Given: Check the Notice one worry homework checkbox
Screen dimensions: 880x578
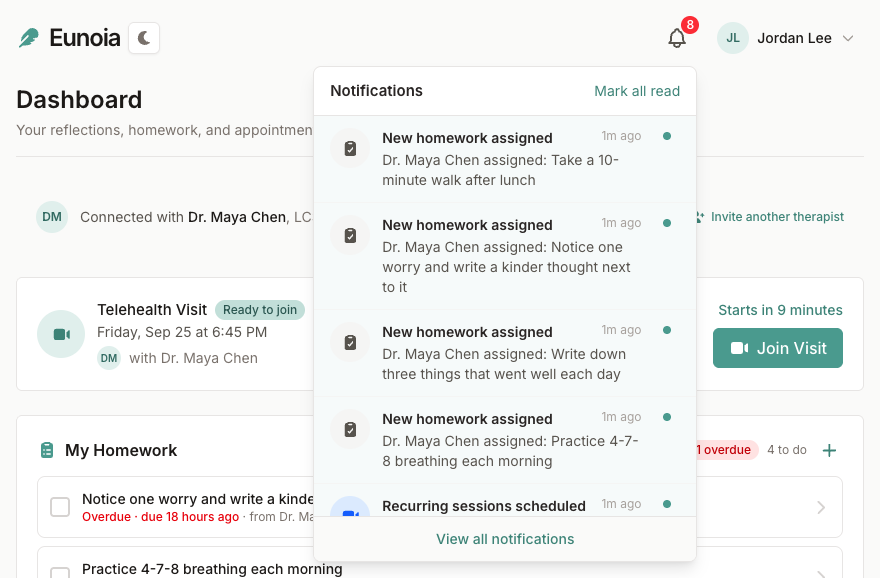Looking at the screenshot, I should (60, 507).
